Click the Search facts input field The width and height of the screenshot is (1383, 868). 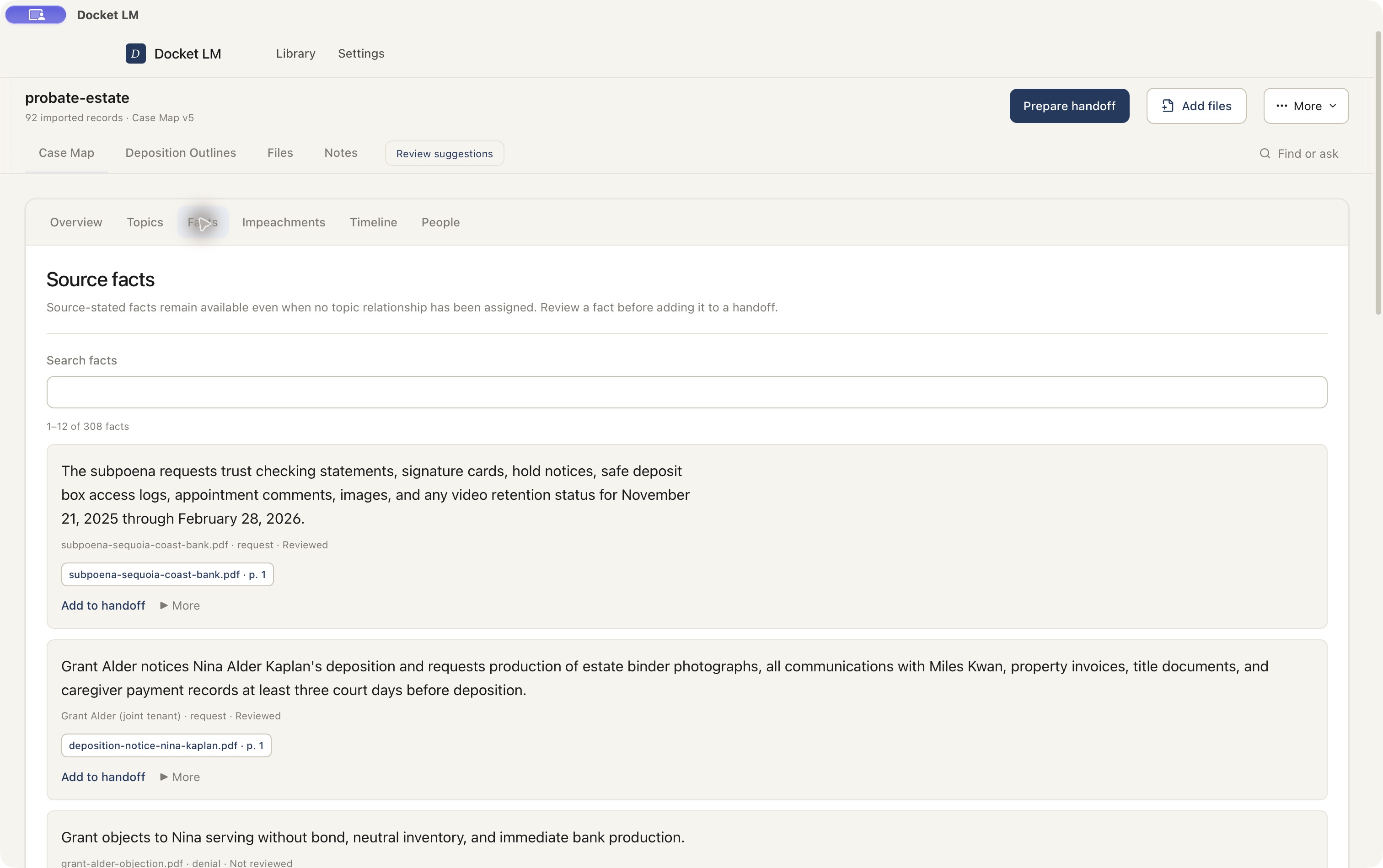(686, 392)
